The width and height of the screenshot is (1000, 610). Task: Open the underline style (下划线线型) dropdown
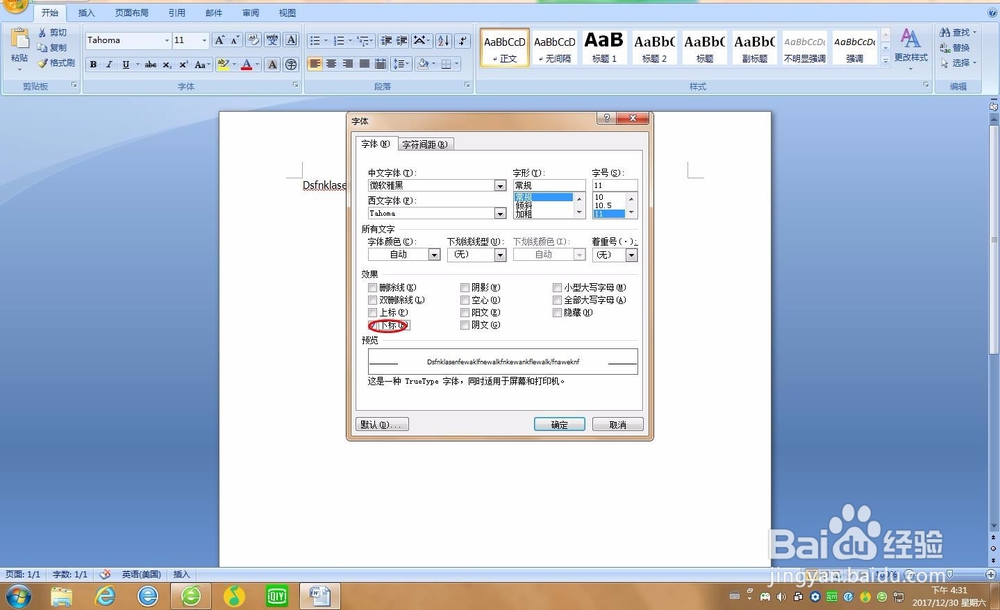(502, 255)
